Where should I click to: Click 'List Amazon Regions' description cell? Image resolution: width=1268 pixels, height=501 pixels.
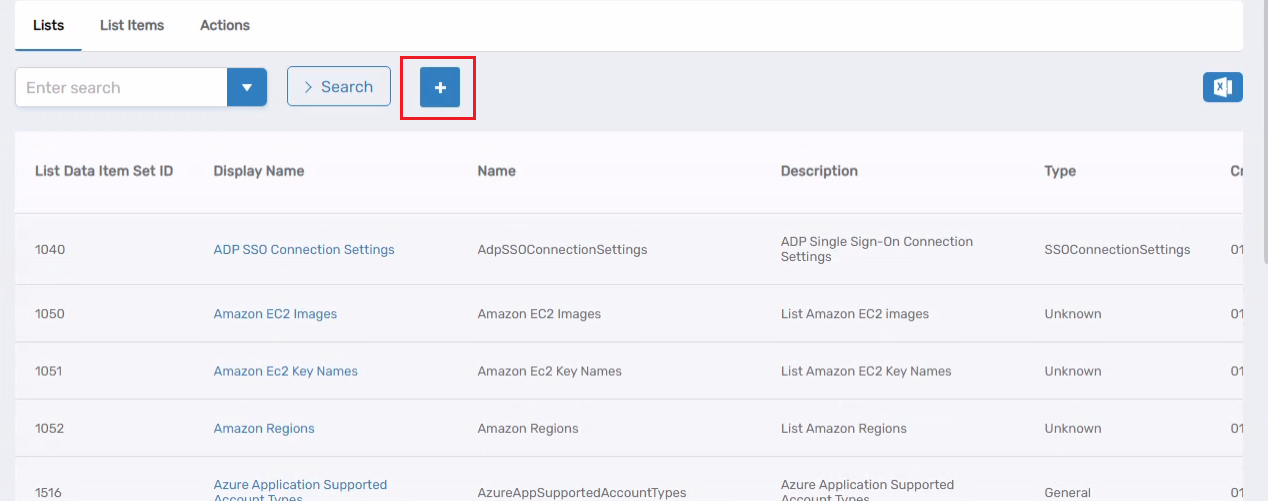pos(843,428)
